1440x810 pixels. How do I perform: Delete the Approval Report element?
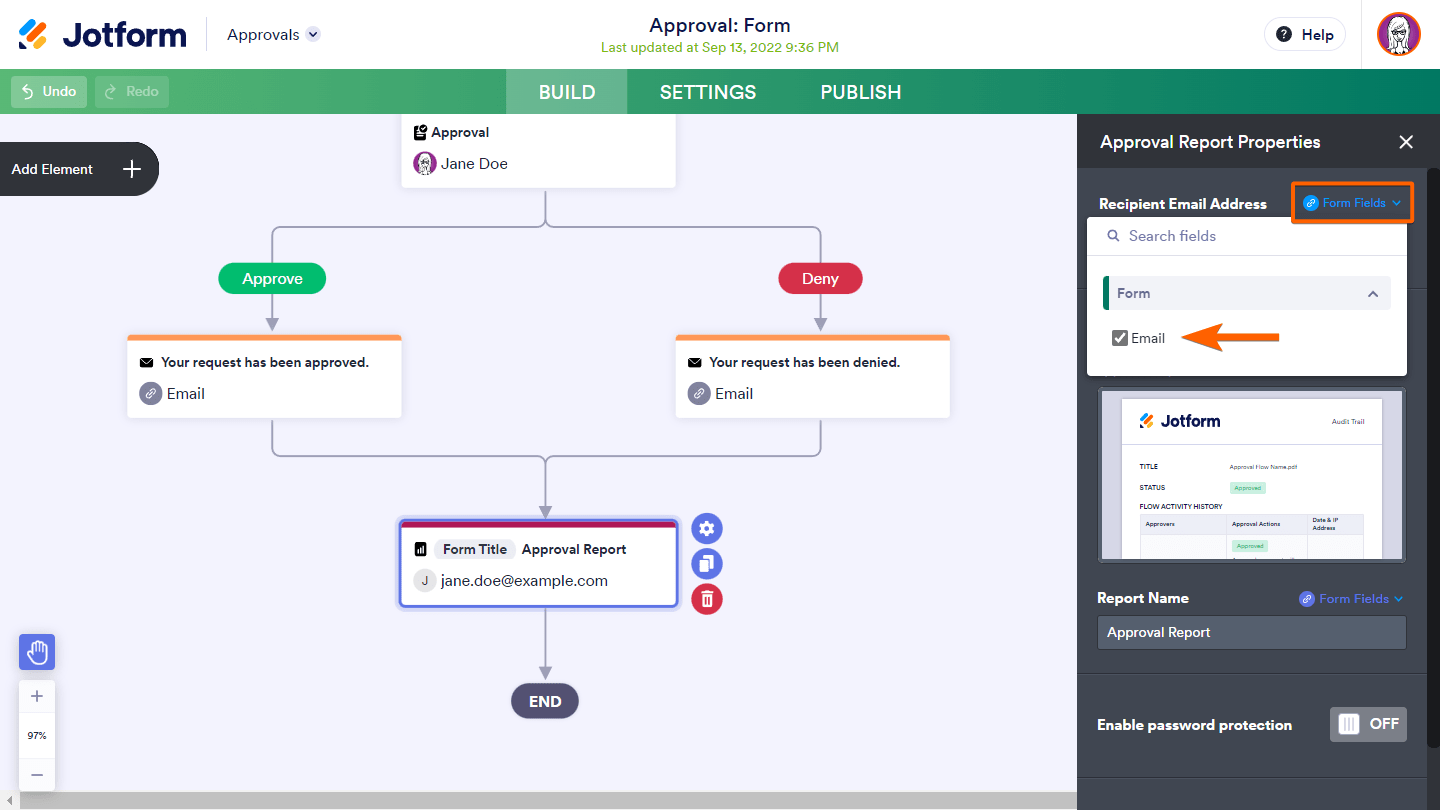coord(707,599)
